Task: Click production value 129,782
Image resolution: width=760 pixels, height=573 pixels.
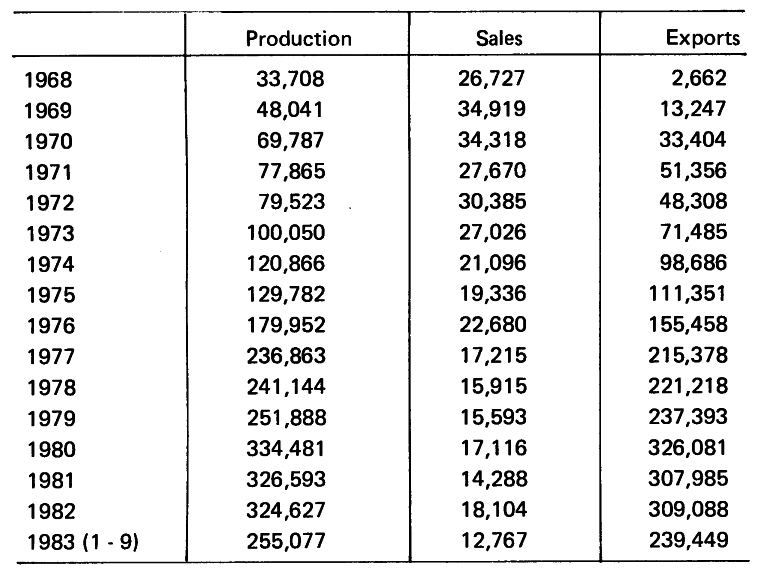Action: [x=288, y=296]
